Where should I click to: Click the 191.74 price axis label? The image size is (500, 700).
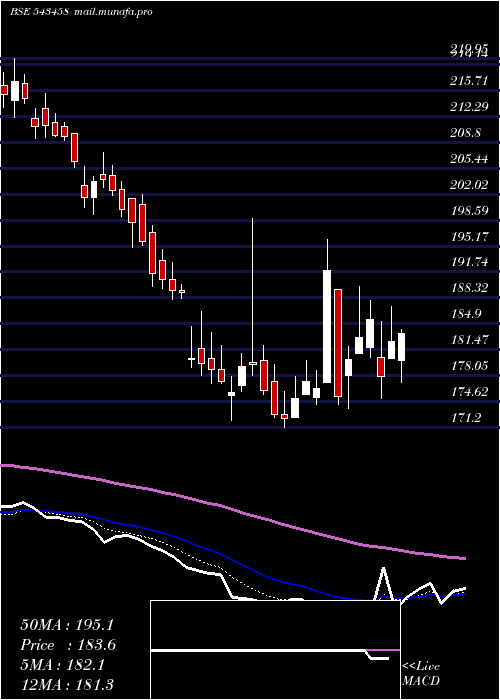tap(470, 262)
